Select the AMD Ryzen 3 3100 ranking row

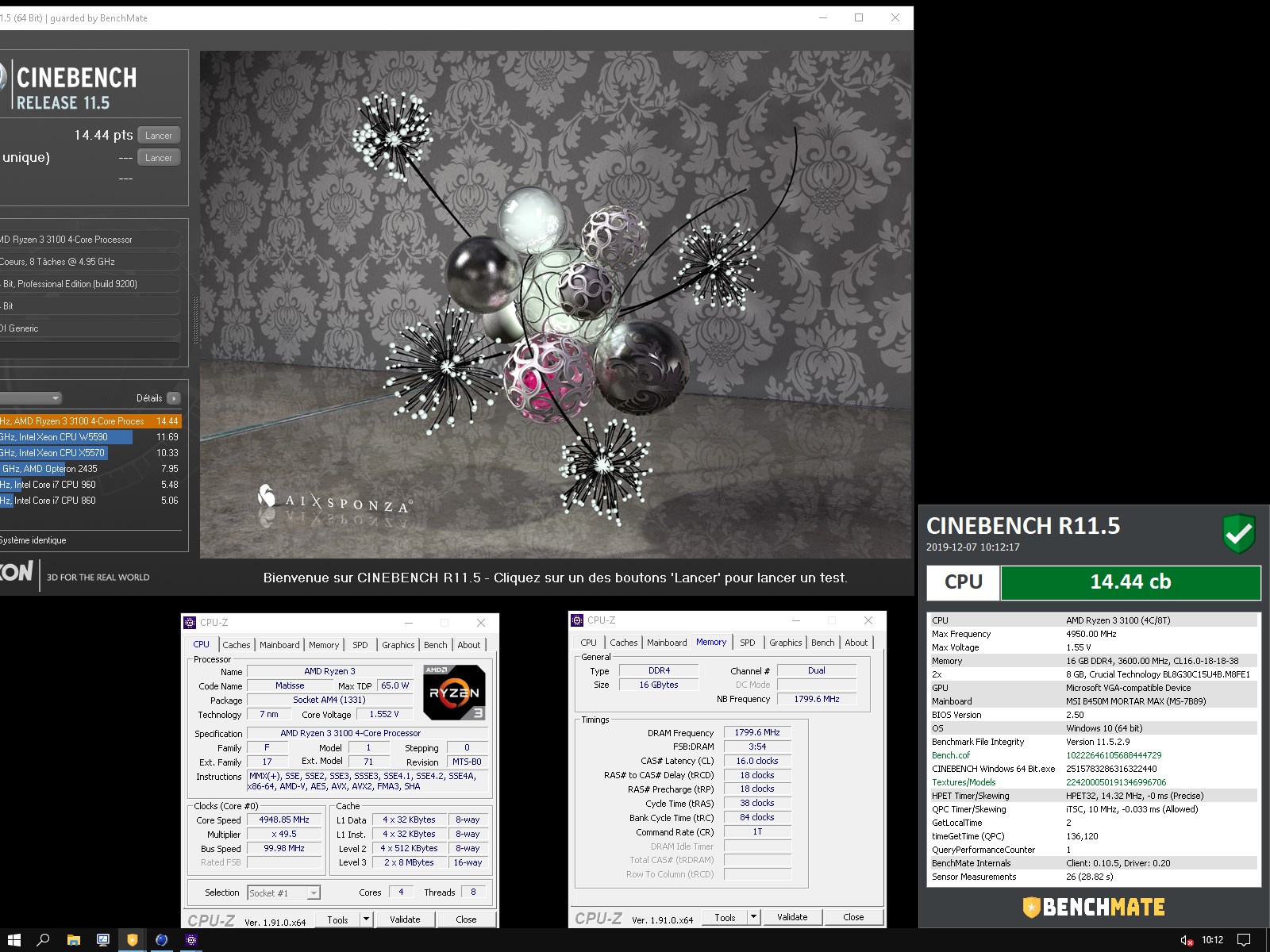point(90,421)
